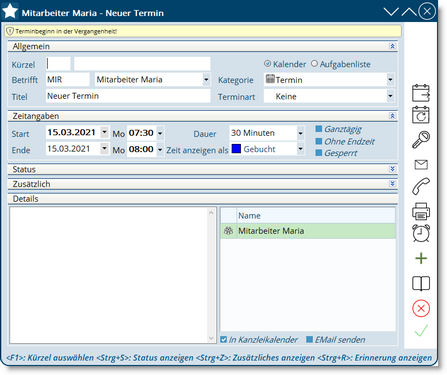This screenshot has width=447, height=375.
Task: Click the alarm clock reminder icon
Action: point(421,233)
